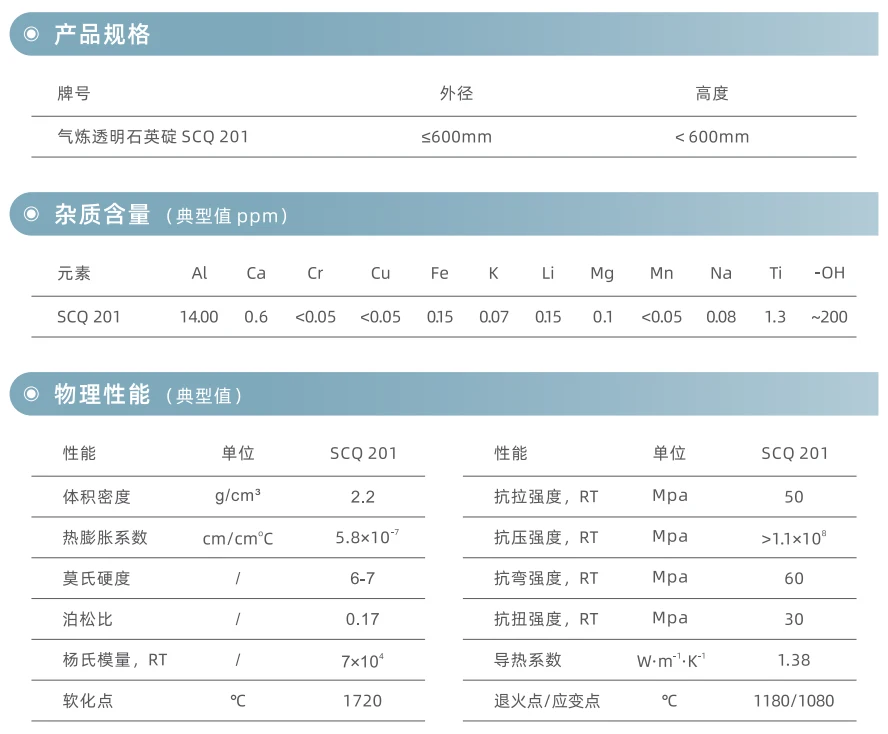
Task: Select the <0.05 value under Cu
Action: tap(381, 317)
